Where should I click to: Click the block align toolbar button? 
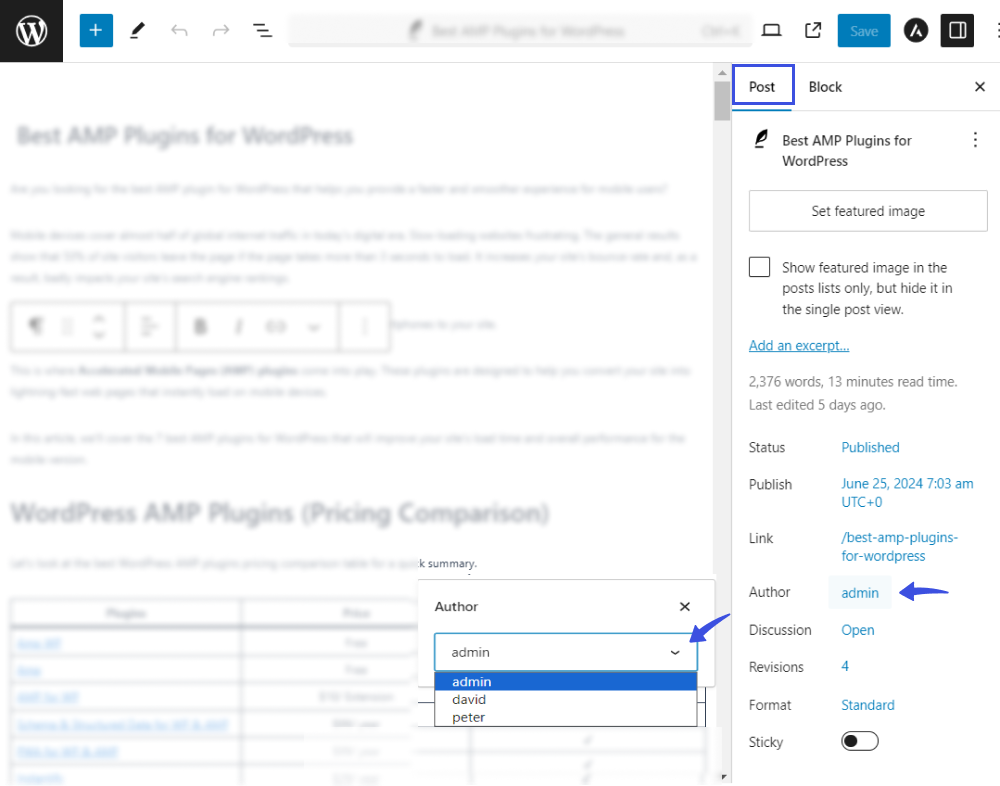149,326
